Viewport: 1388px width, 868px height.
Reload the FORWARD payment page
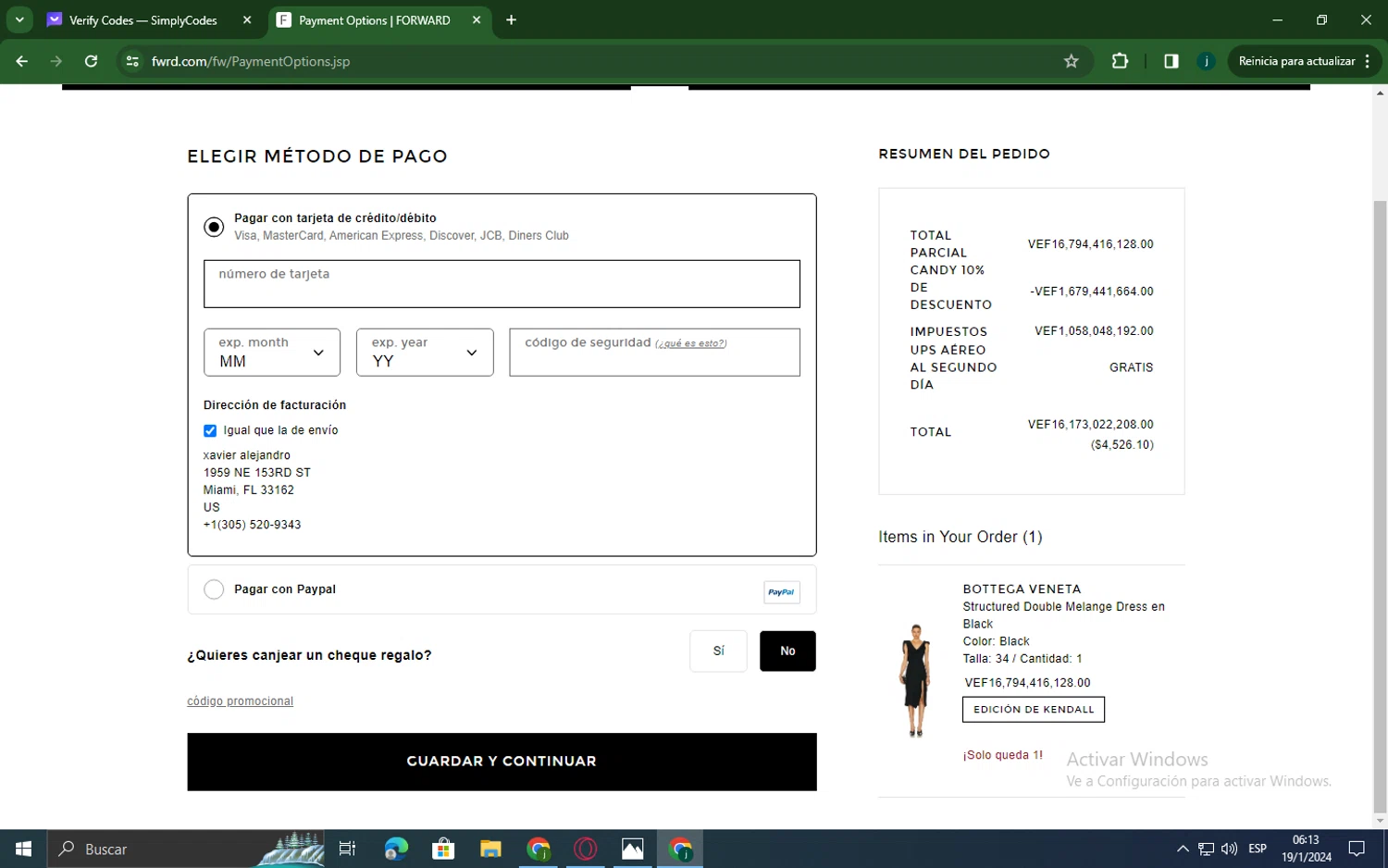coord(91,61)
